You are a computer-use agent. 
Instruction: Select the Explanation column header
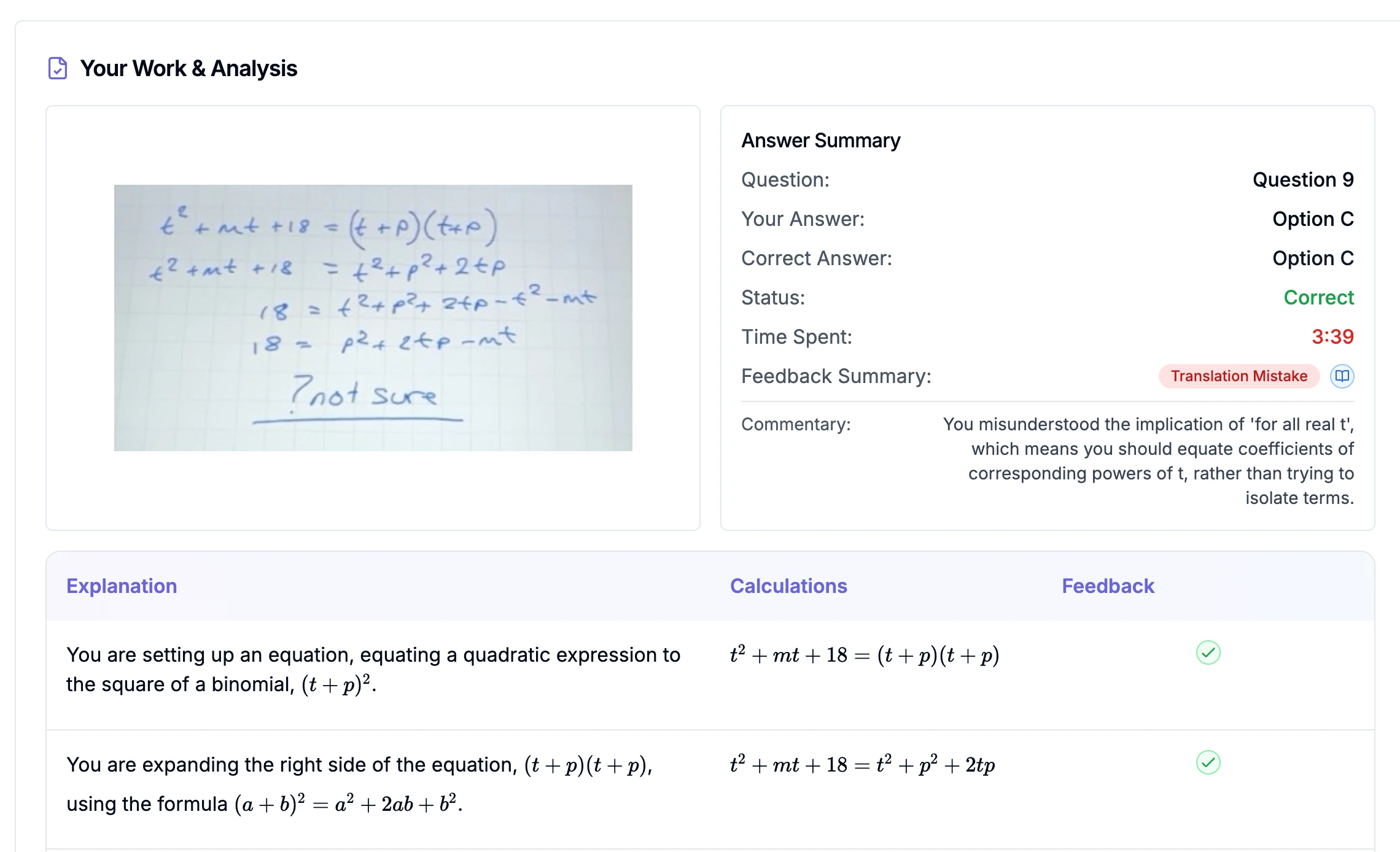(121, 586)
